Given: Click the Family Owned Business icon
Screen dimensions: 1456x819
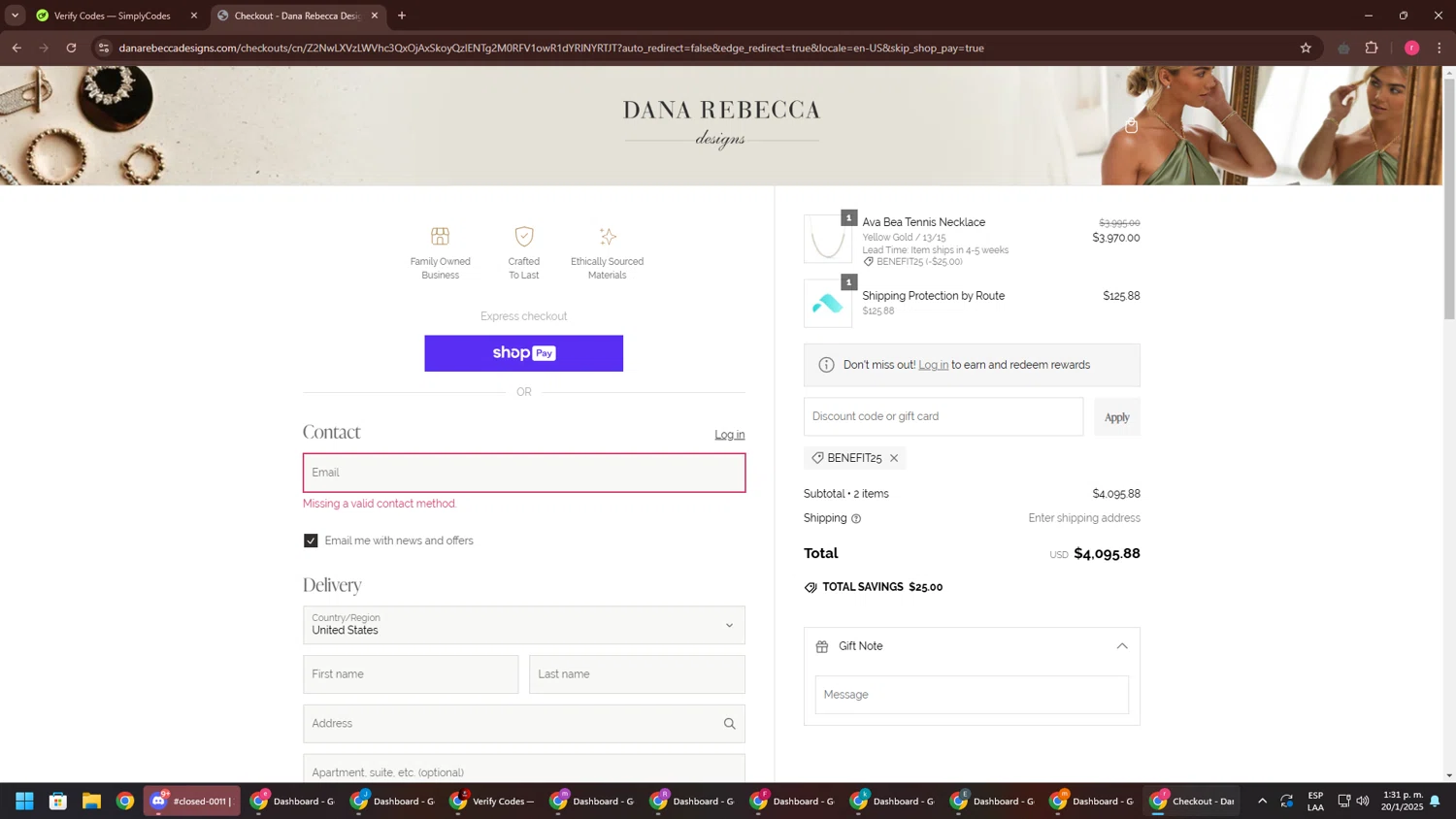Looking at the screenshot, I should tap(440, 236).
